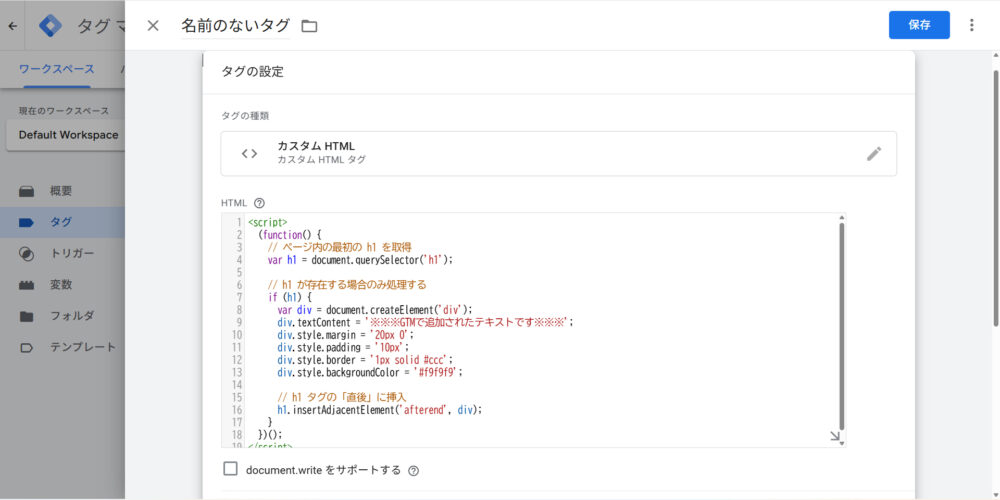Click the code resize handle icon

[x=835, y=436]
